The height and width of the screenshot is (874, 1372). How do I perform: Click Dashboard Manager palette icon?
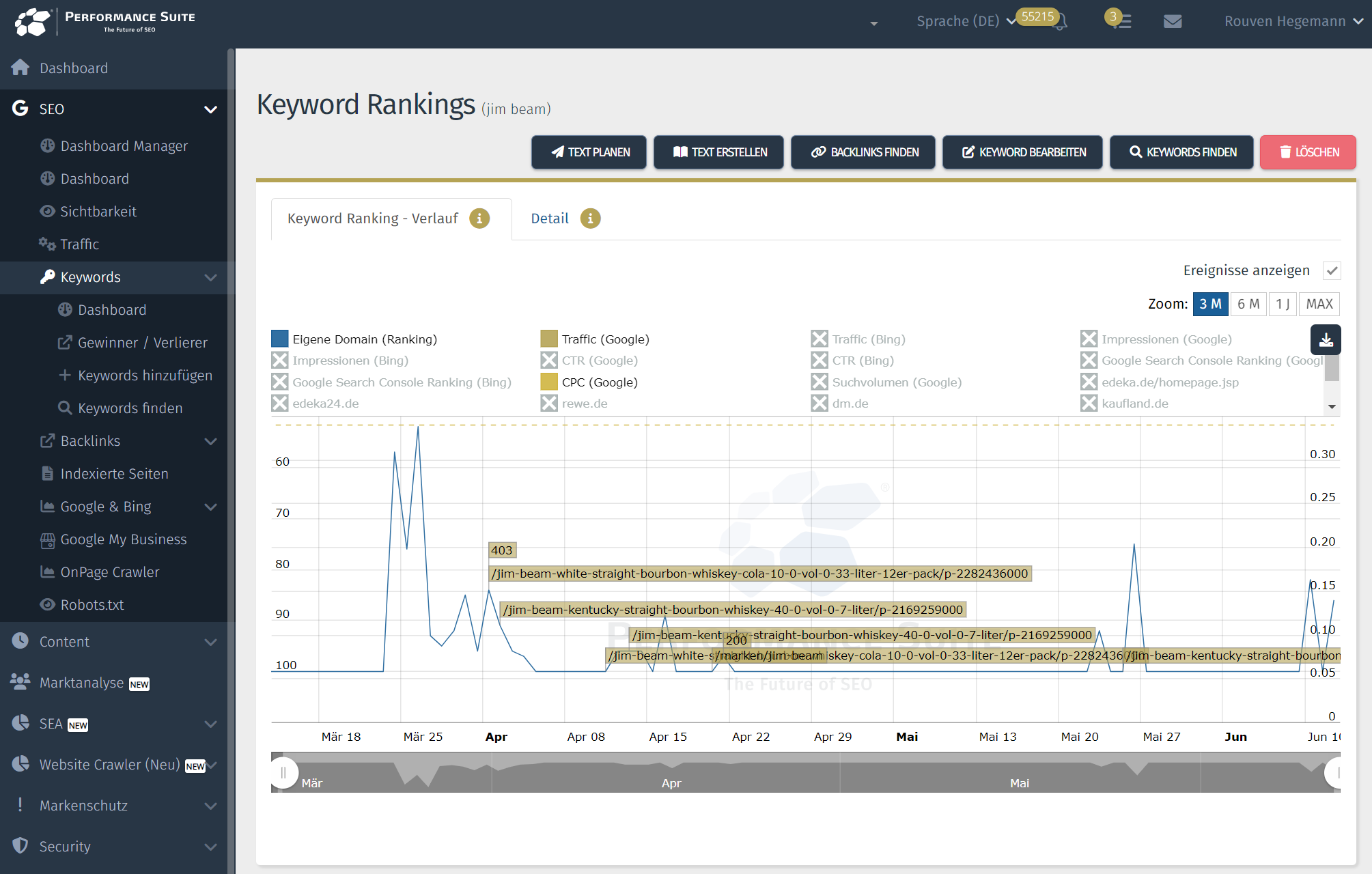[47, 145]
